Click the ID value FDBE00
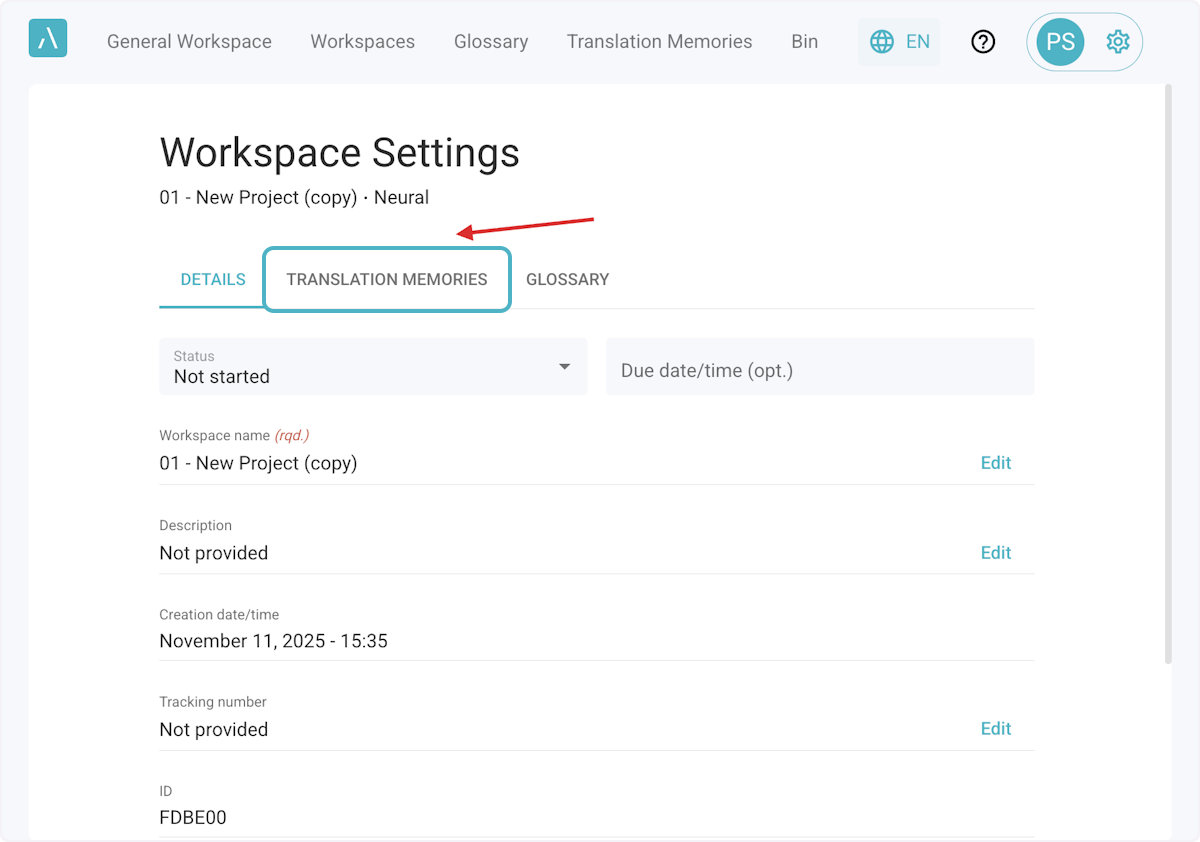Screen dimensions: 1200x842 coord(193,818)
